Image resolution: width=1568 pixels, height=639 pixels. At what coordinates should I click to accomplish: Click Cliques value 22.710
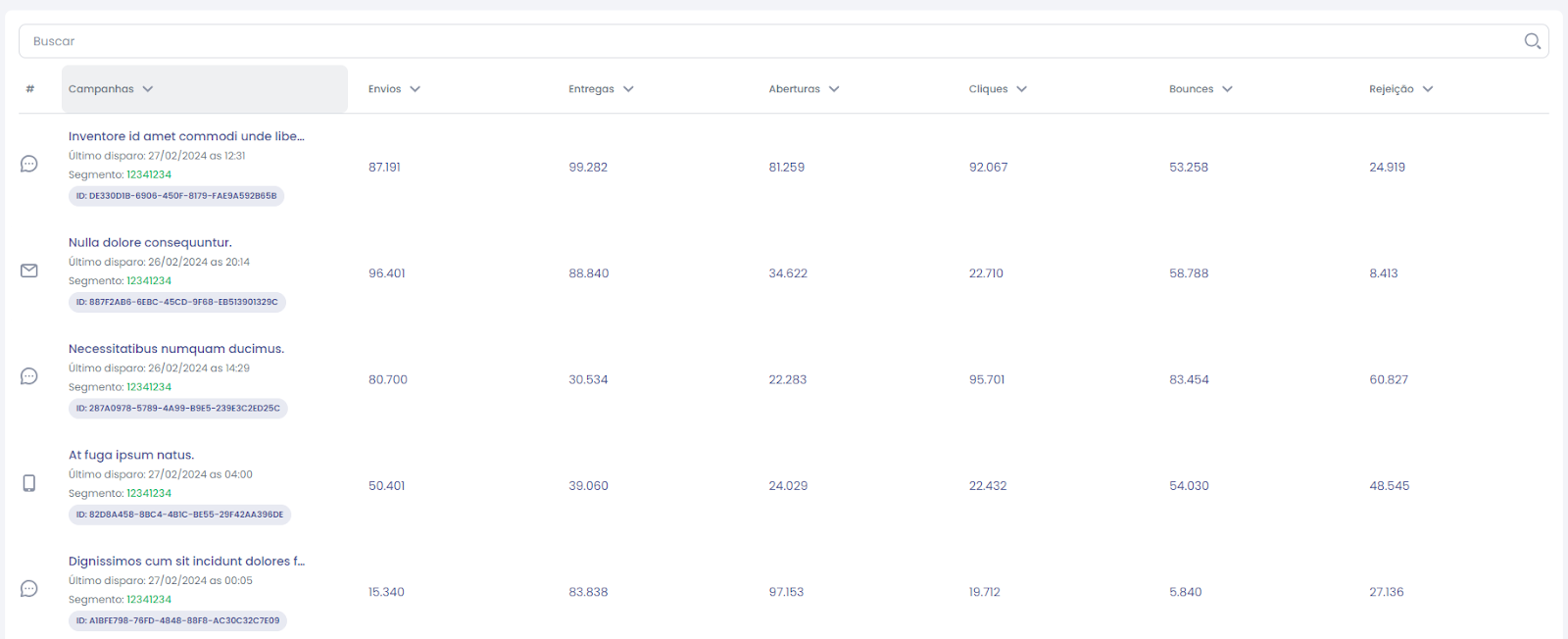point(986,273)
